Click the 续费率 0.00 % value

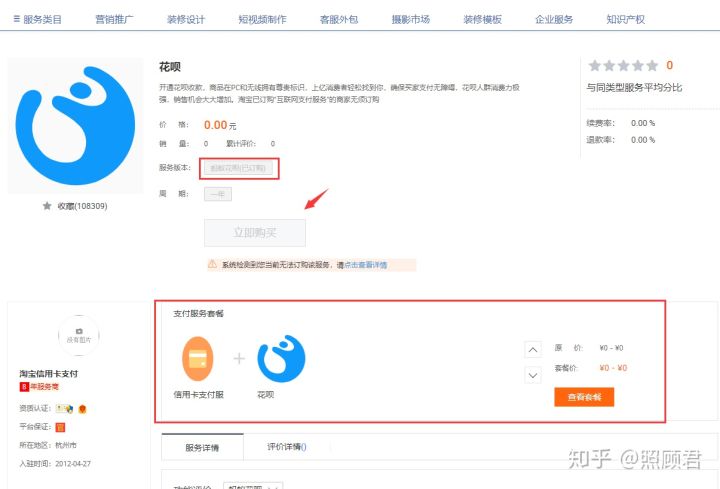(643, 123)
